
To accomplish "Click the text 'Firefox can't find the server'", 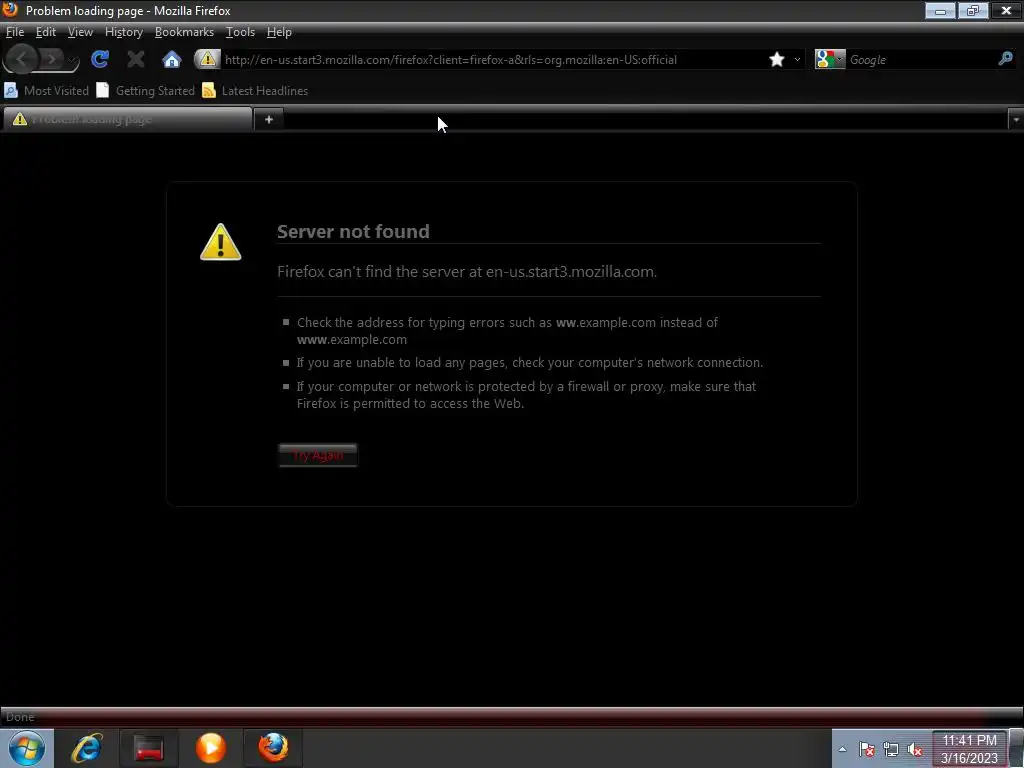I will tap(370, 272).
